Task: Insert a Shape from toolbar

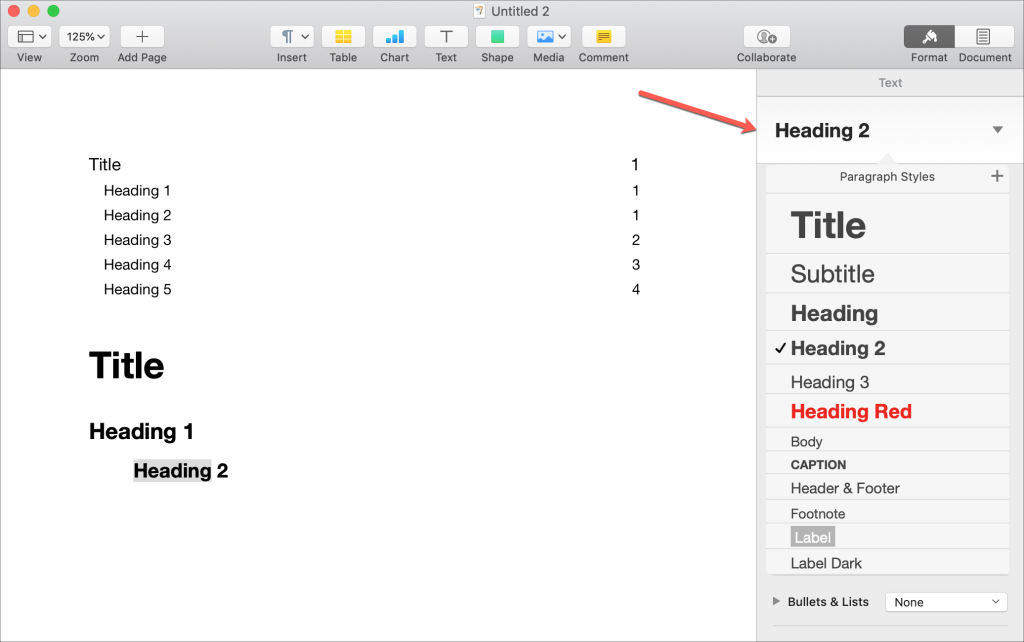Action: click(x=497, y=37)
